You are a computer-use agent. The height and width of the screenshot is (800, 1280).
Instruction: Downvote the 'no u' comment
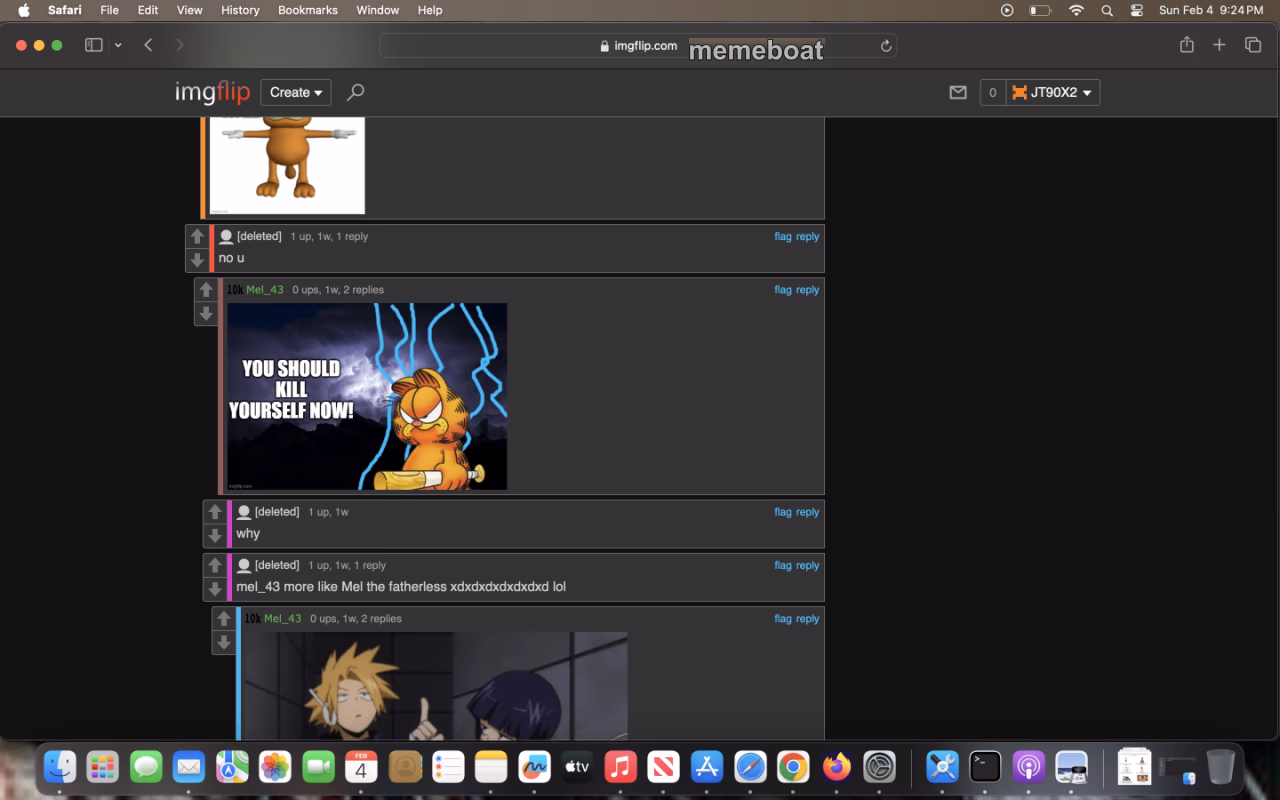(197, 260)
